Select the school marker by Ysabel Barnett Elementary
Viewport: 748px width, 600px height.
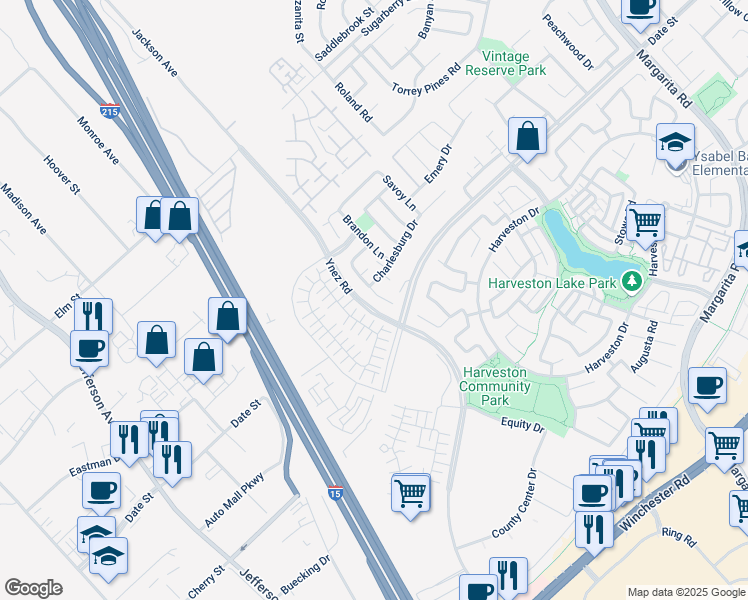pyautogui.click(x=675, y=144)
